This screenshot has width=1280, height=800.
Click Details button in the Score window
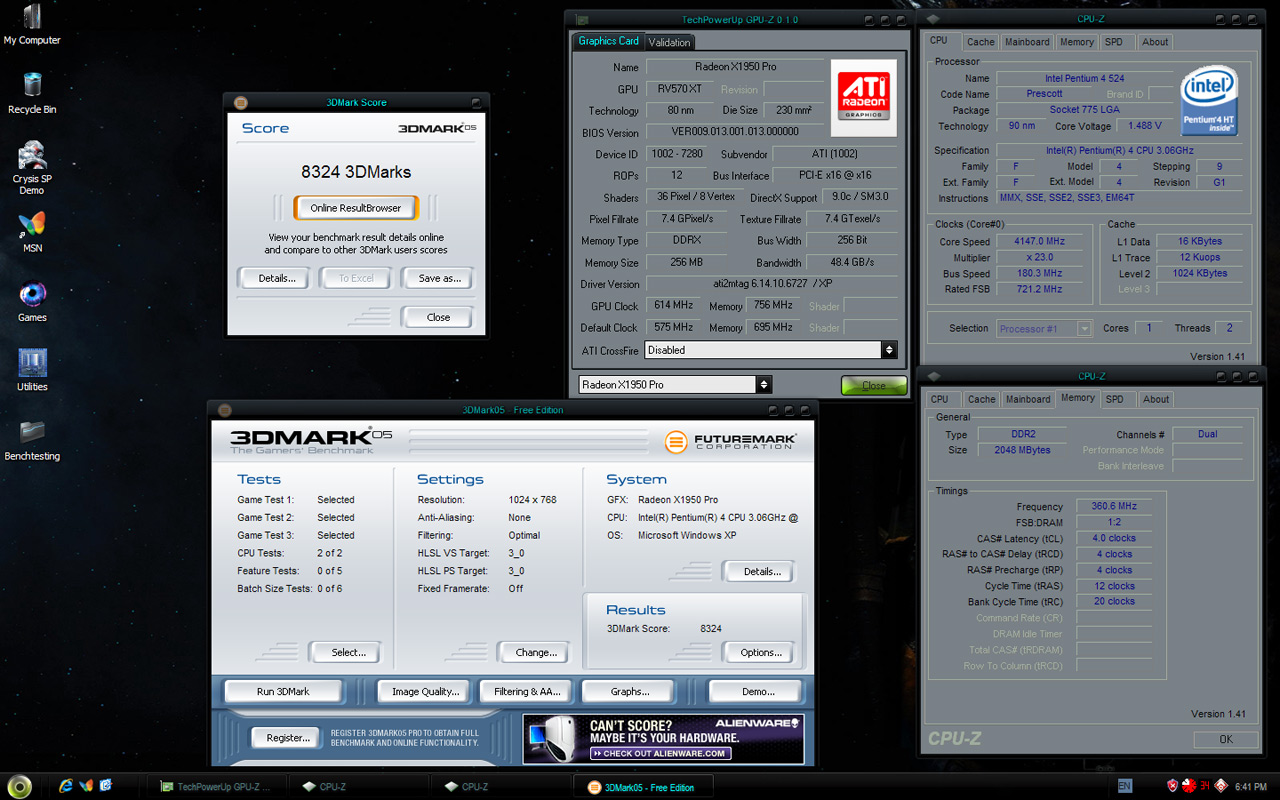[277, 278]
